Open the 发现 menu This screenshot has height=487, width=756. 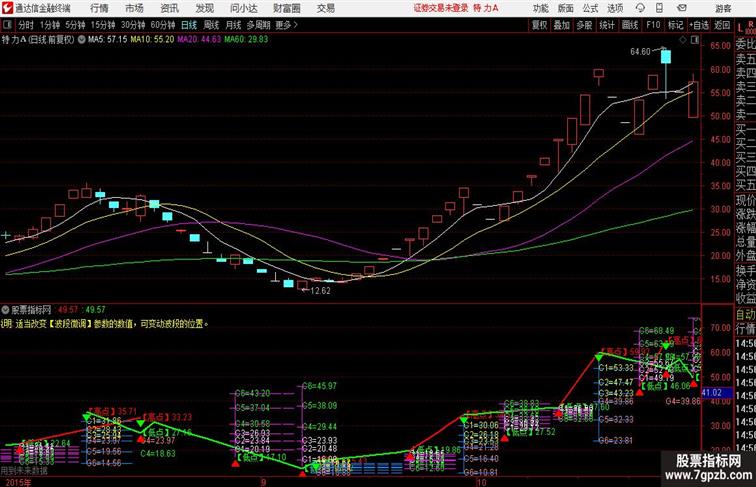pos(204,8)
